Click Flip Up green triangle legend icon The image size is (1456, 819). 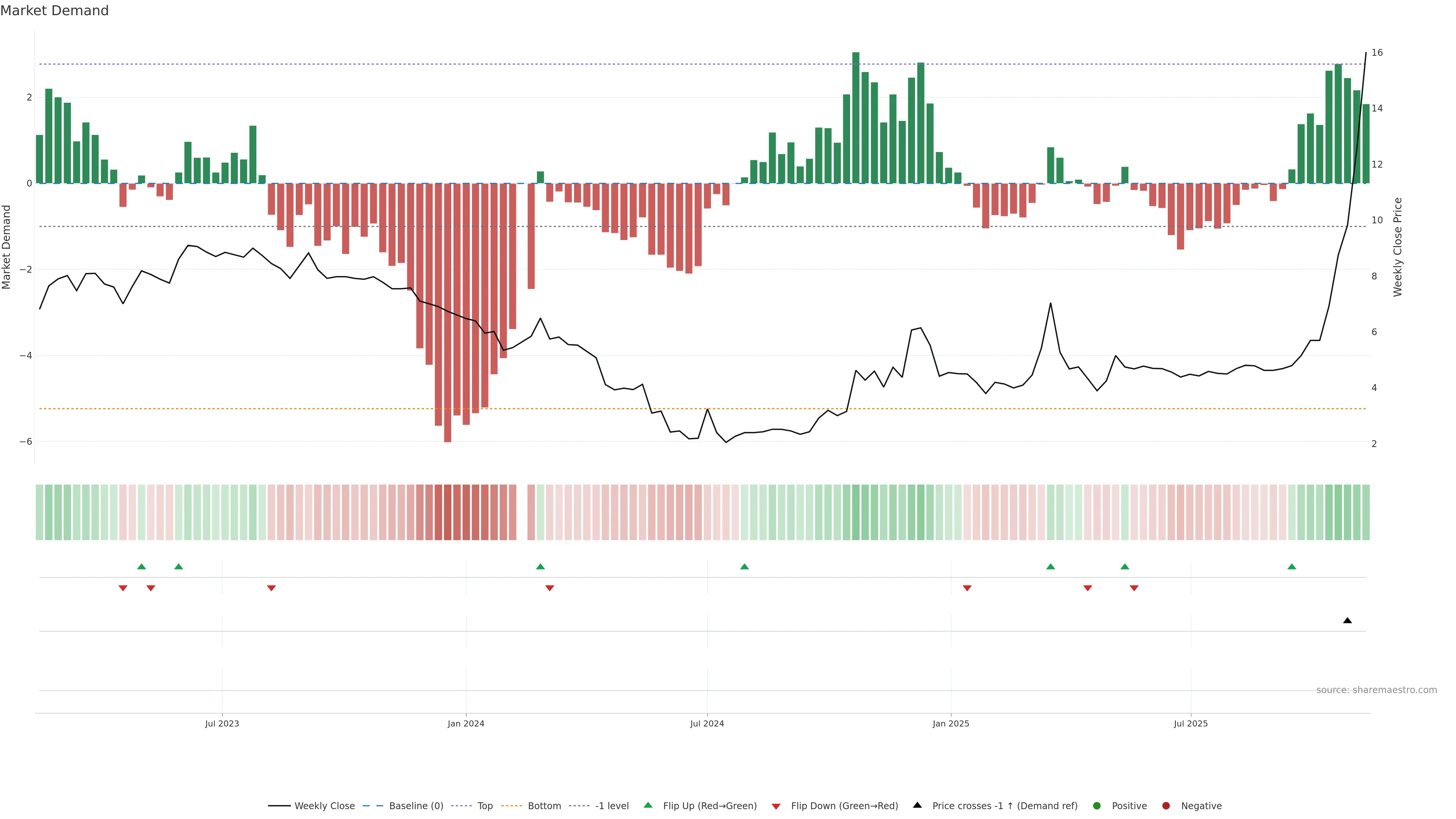click(x=648, y=805)
